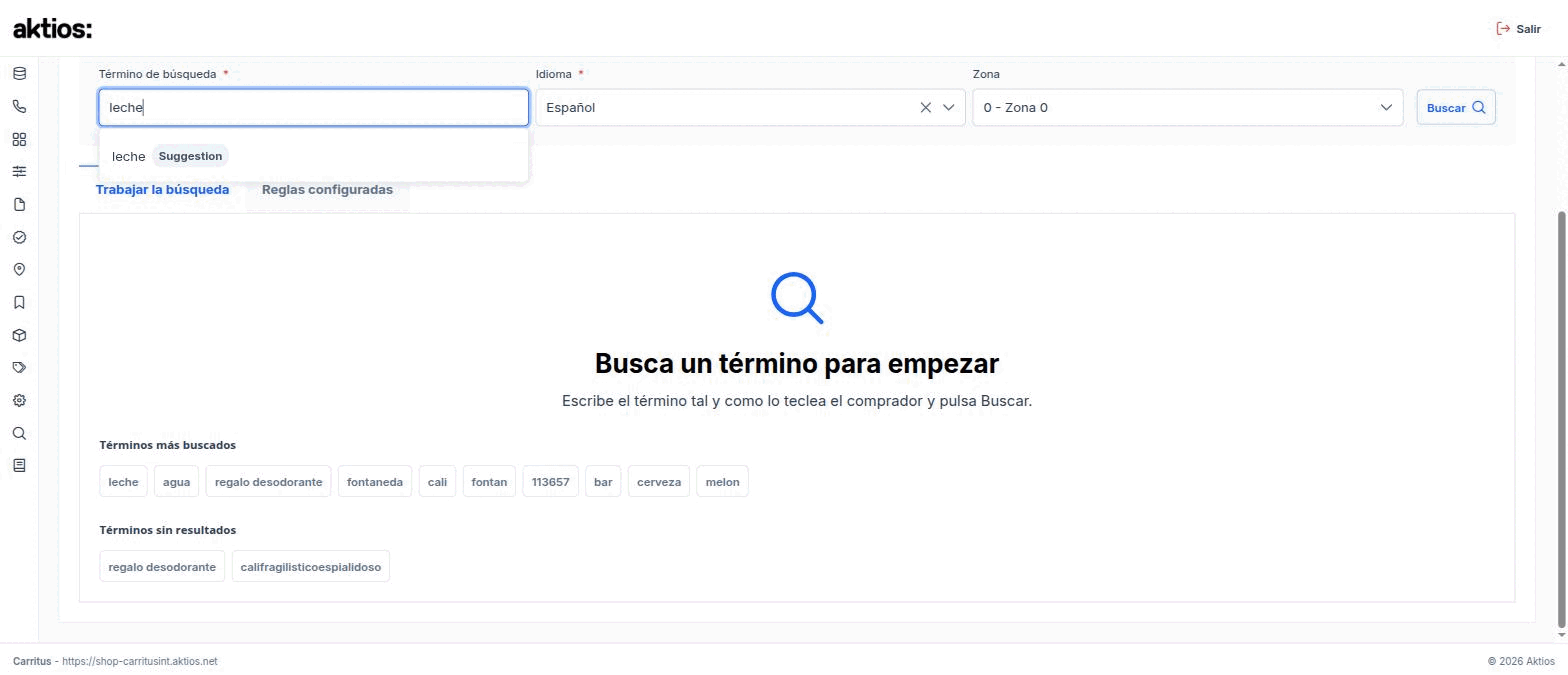
Task: Select the 'cali' term chip
Action: pos(437,482)
